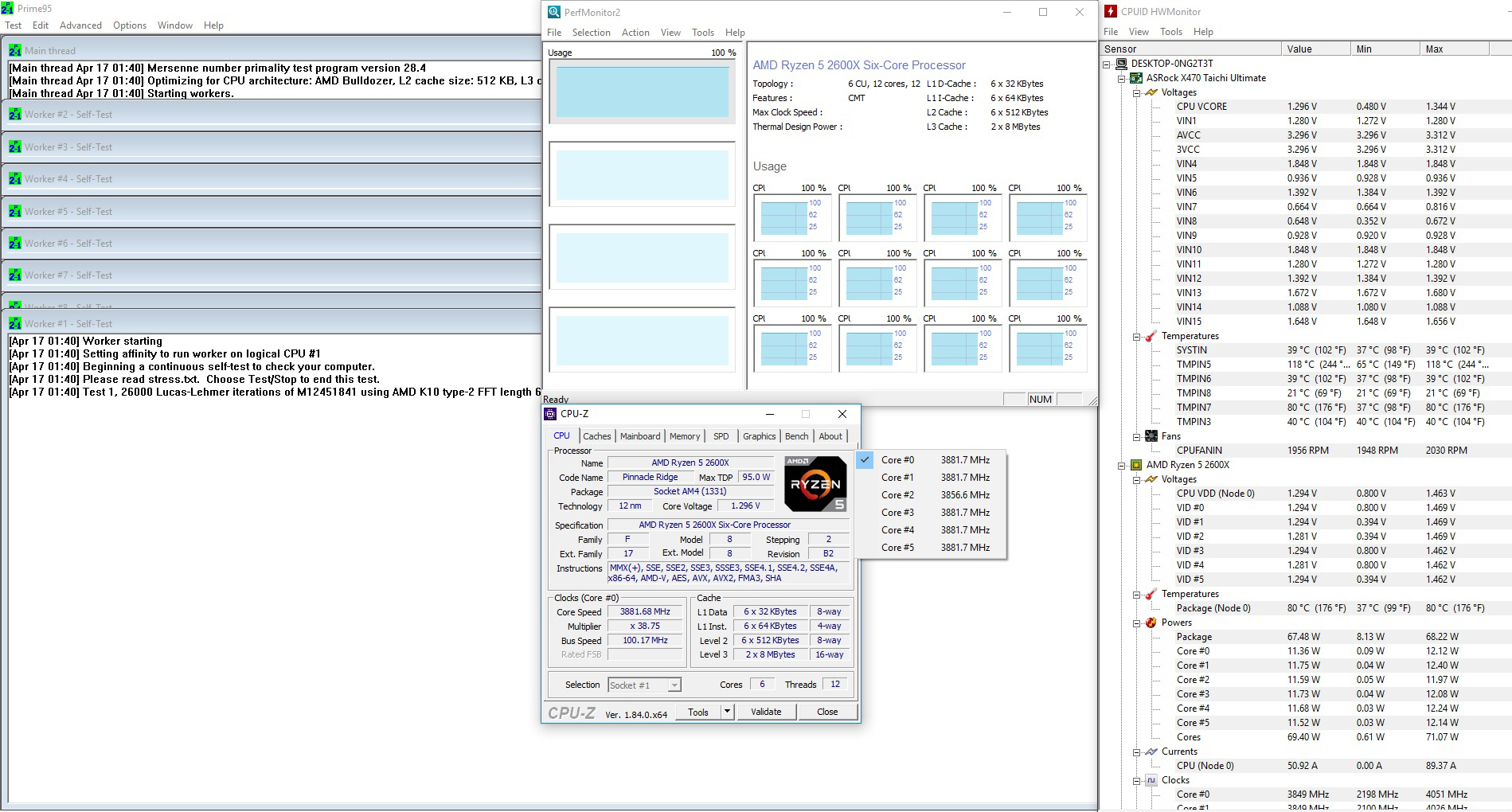Click the Validate button in CPU-Z
The width and height of the screenshot is (1512, 812).
(766, 712)
